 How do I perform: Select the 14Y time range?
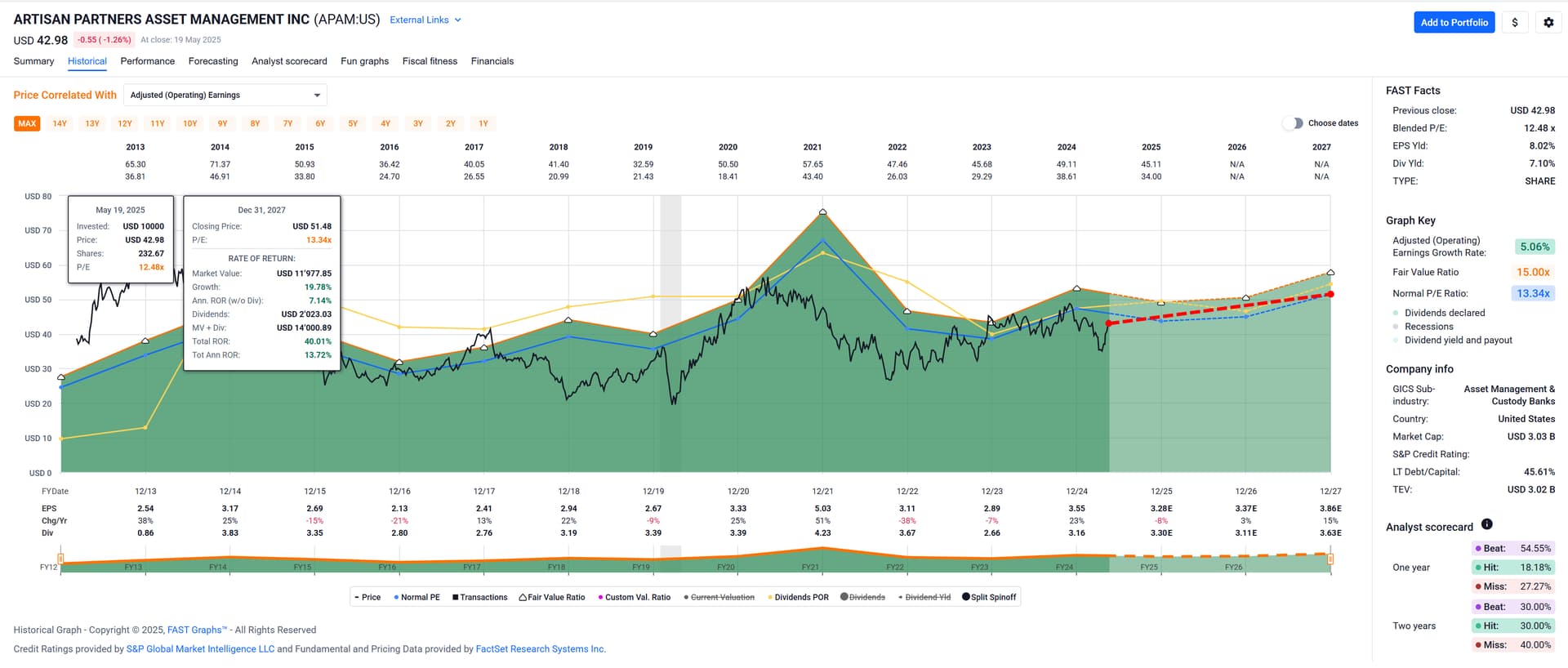(x=60, y=123)
